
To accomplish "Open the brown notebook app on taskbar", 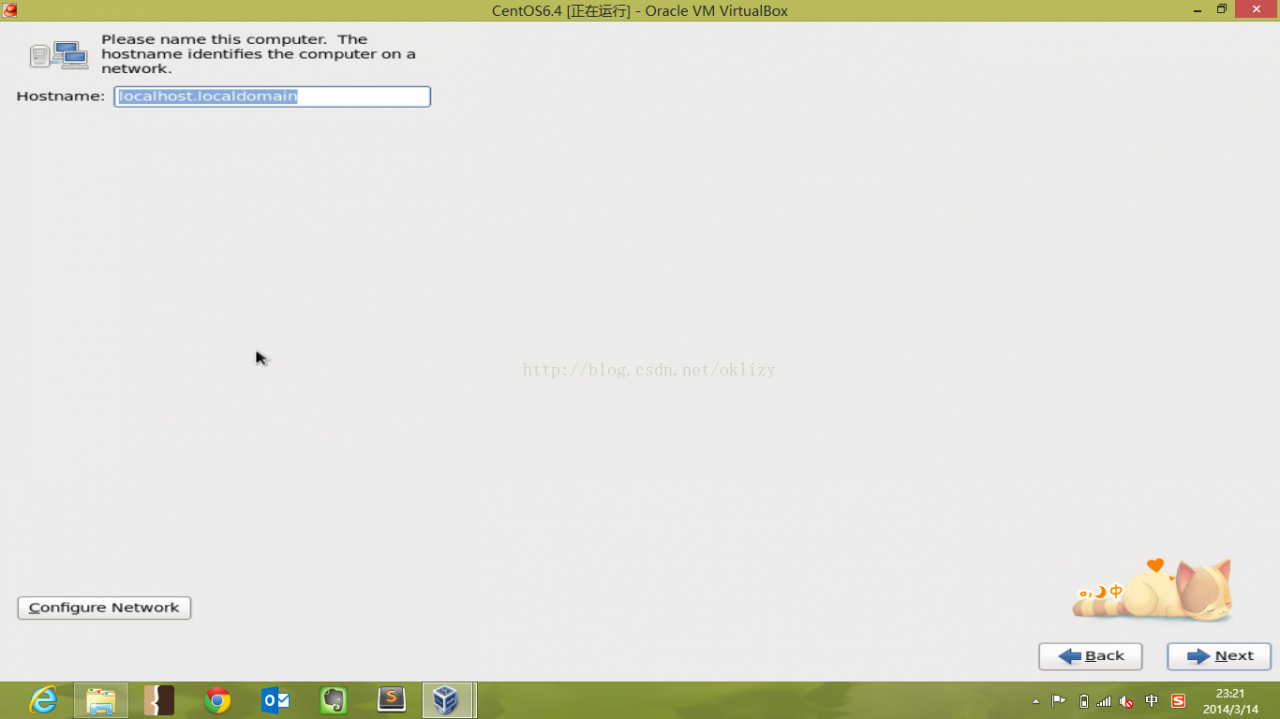I will tap(159, 700).
